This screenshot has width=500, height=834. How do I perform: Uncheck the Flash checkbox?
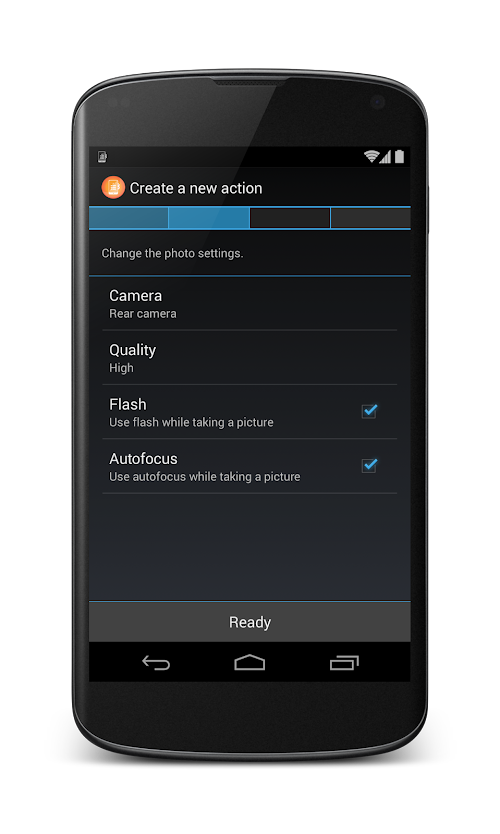[x=369, y=411]
